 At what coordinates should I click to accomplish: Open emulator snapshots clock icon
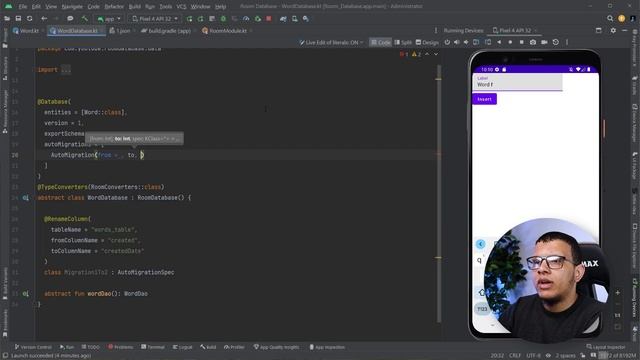pos(556,42)
